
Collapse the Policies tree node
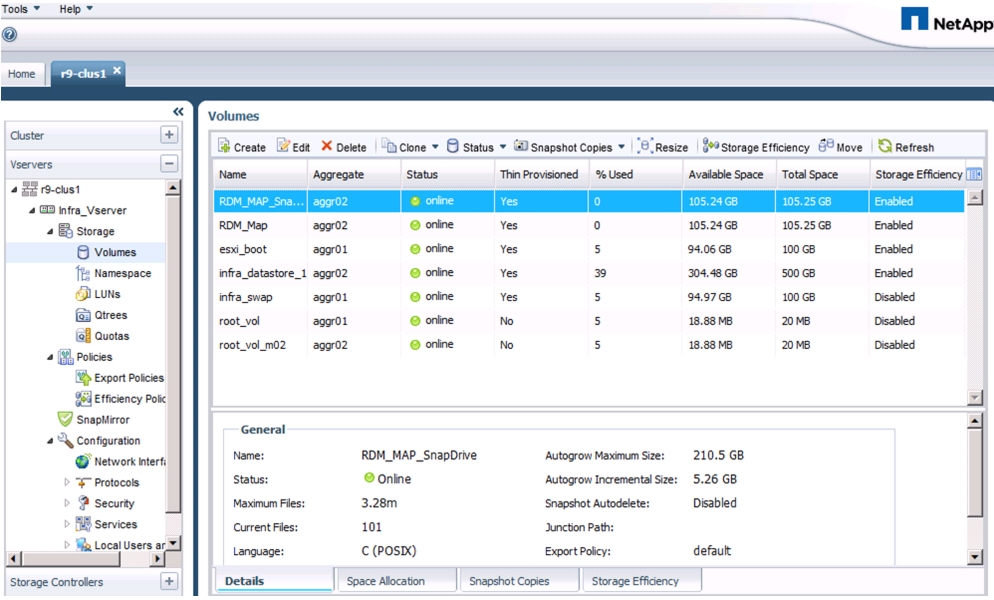(x=50, y=357)
